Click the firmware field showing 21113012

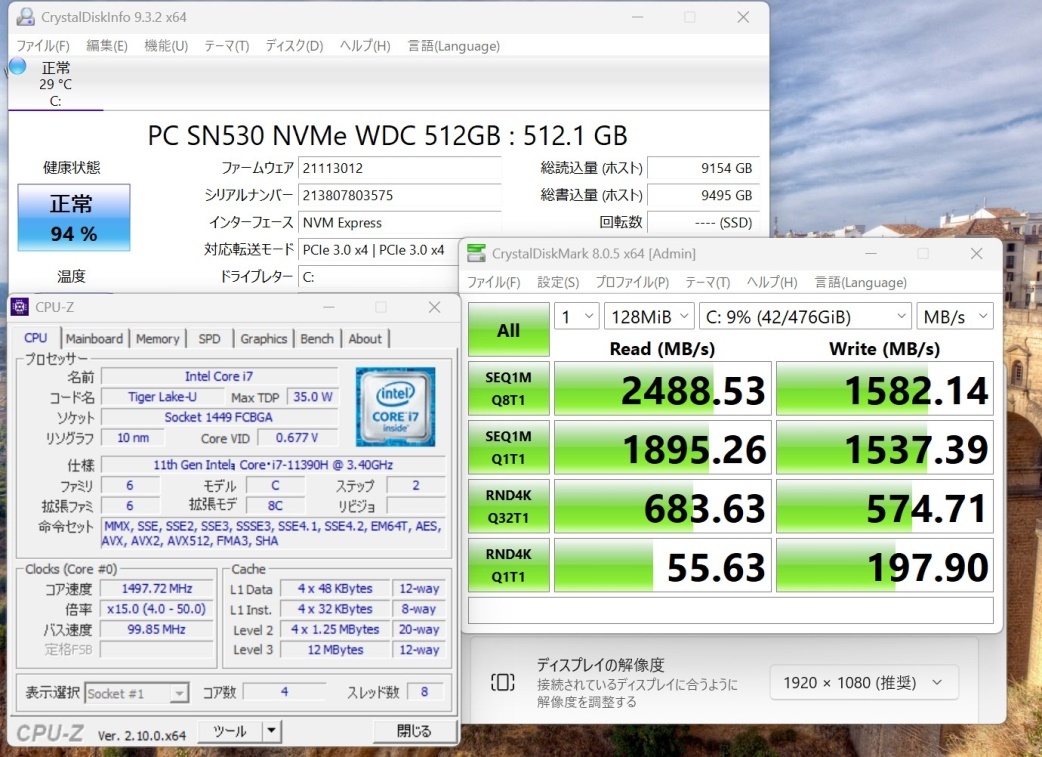click(x=399, y=168)
